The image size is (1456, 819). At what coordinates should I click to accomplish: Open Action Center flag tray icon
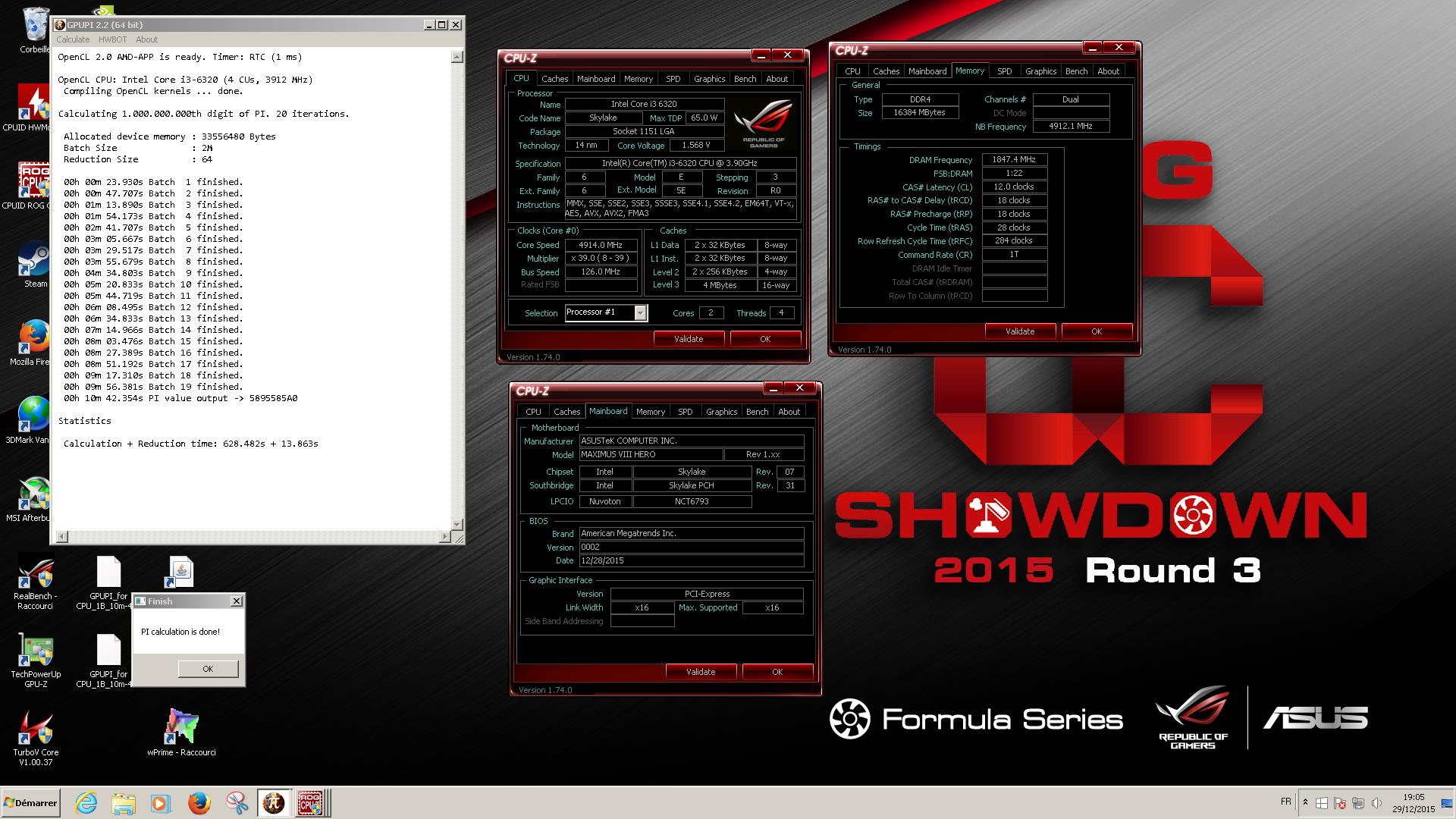[1340, 803]
